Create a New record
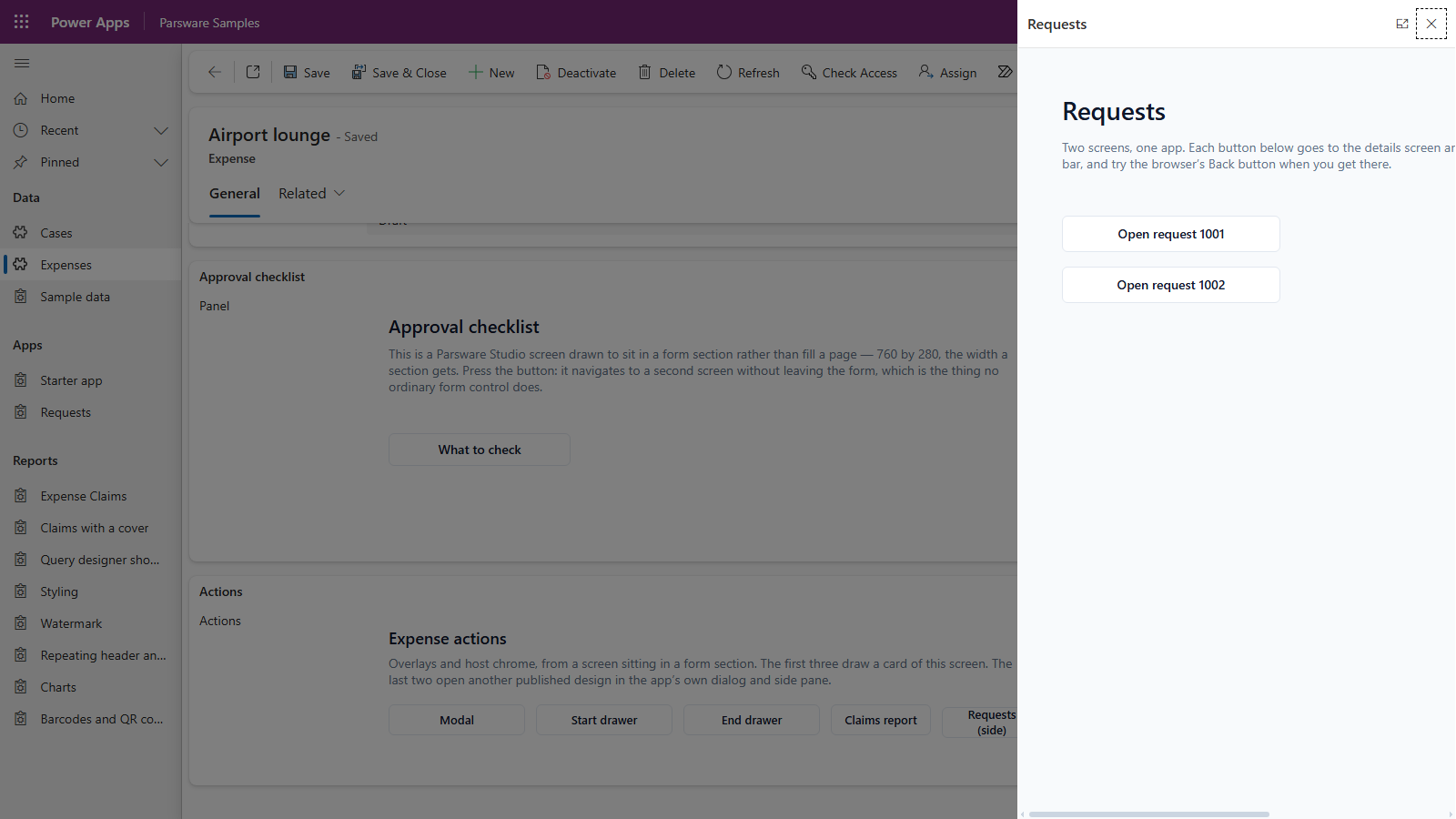 (491, 72)
